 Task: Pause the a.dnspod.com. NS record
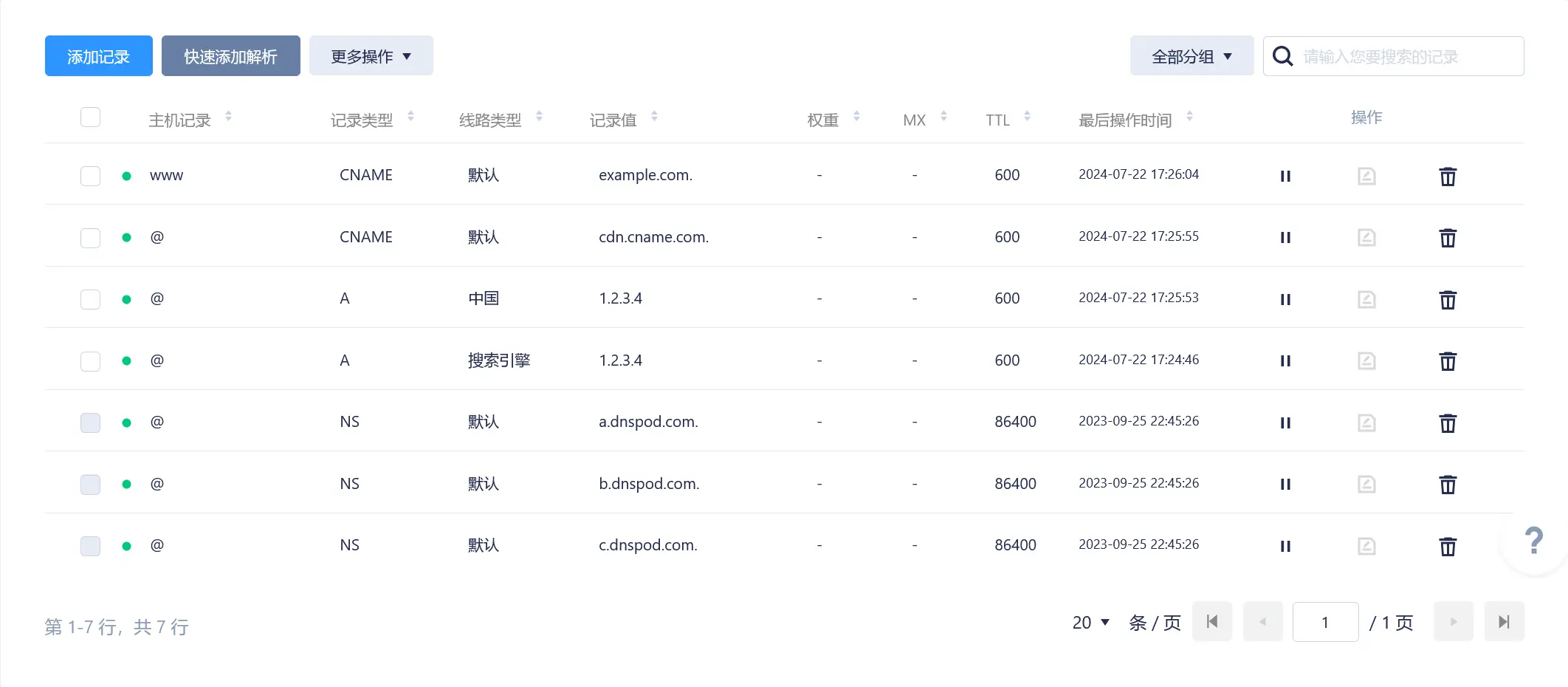(1285, 423)
